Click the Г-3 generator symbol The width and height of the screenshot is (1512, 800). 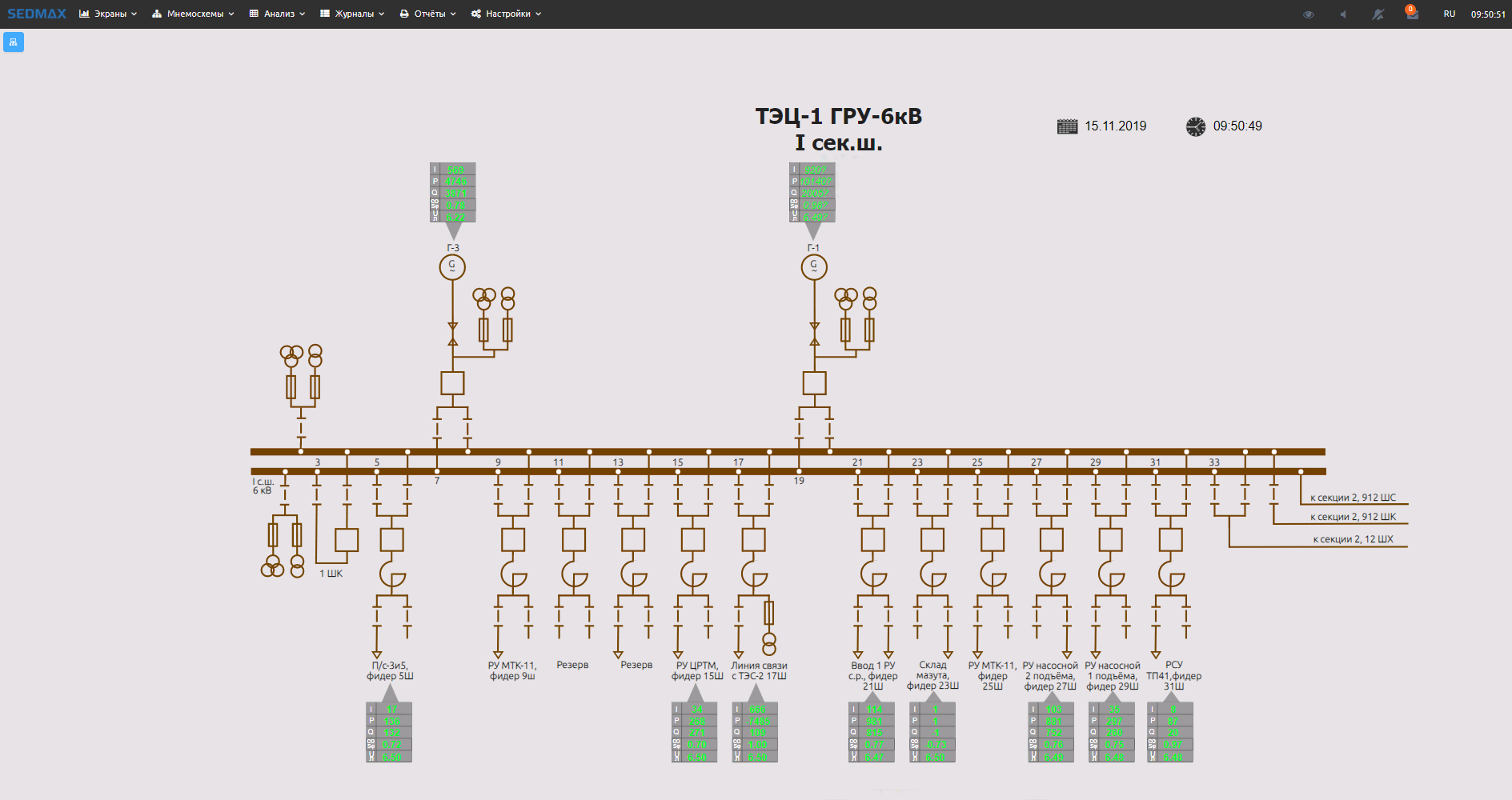(452, 266)
